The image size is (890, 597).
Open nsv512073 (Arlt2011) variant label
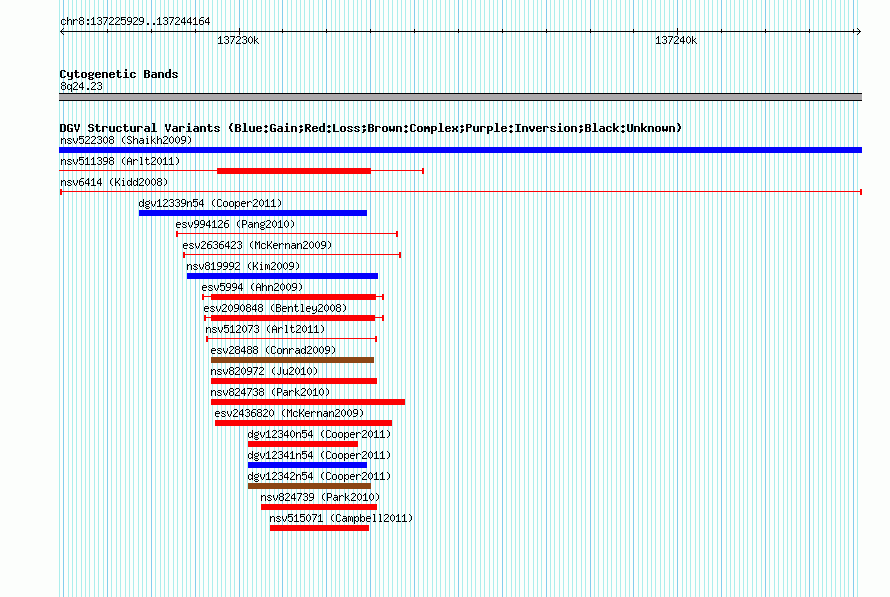pyautogui.click(x=265, y=329)
